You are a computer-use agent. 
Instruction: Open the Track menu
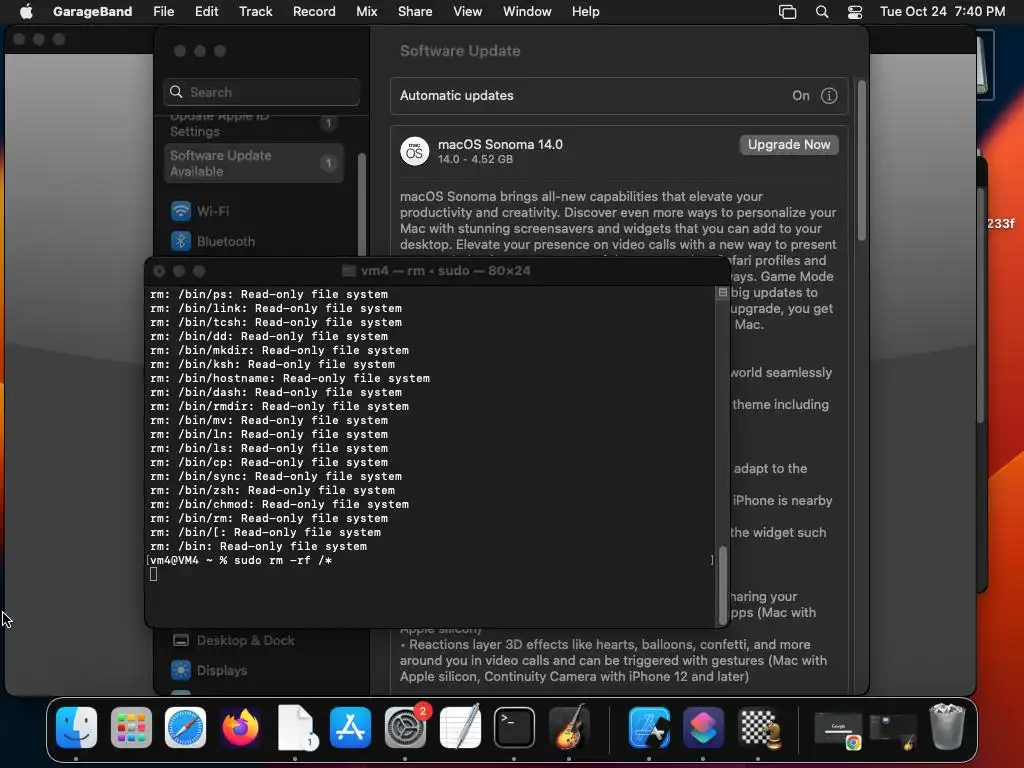(x=255, y=11)
